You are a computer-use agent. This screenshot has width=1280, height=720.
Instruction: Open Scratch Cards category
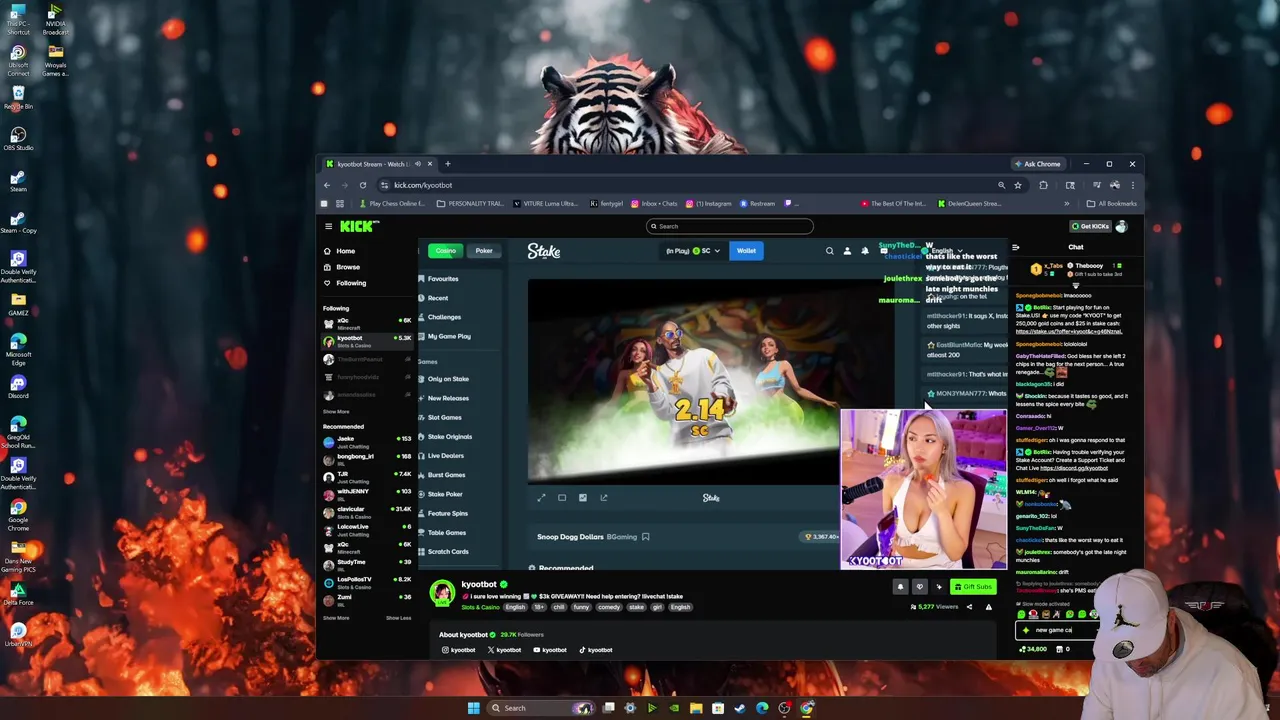tap(447, 552)
